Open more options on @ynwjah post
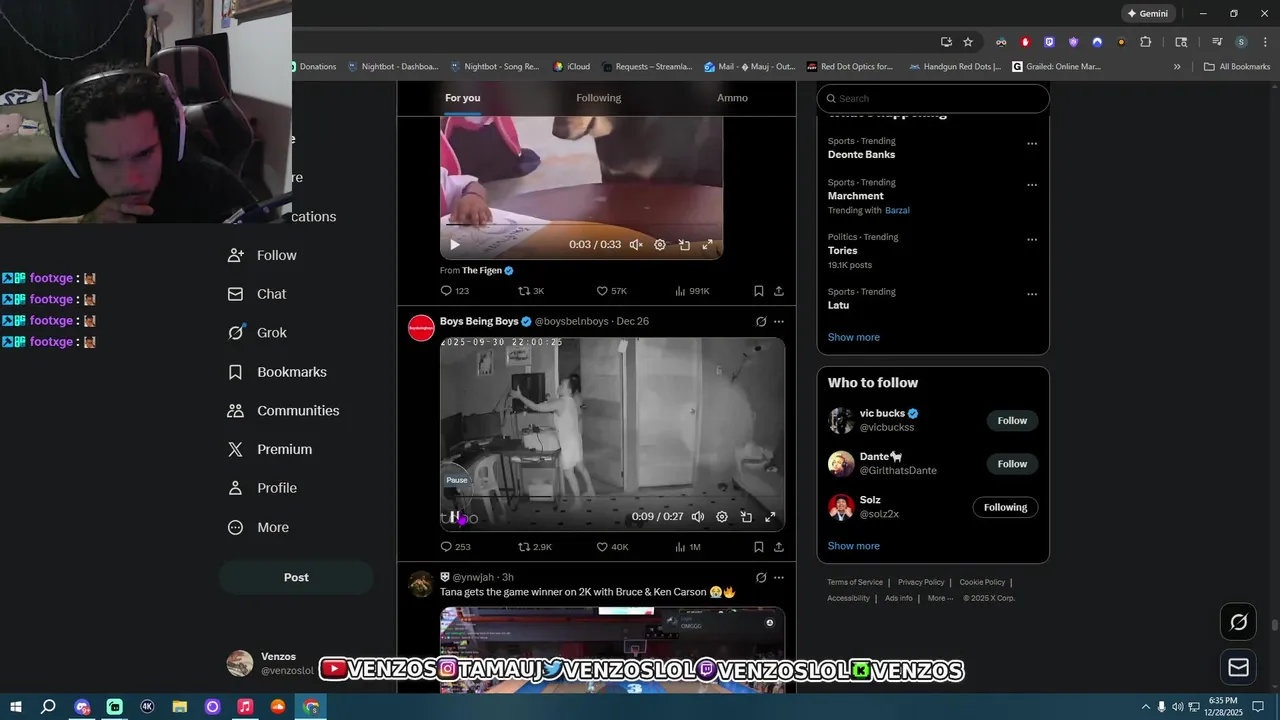Viewport: 1280px width, 720px height. coord(779,577)
